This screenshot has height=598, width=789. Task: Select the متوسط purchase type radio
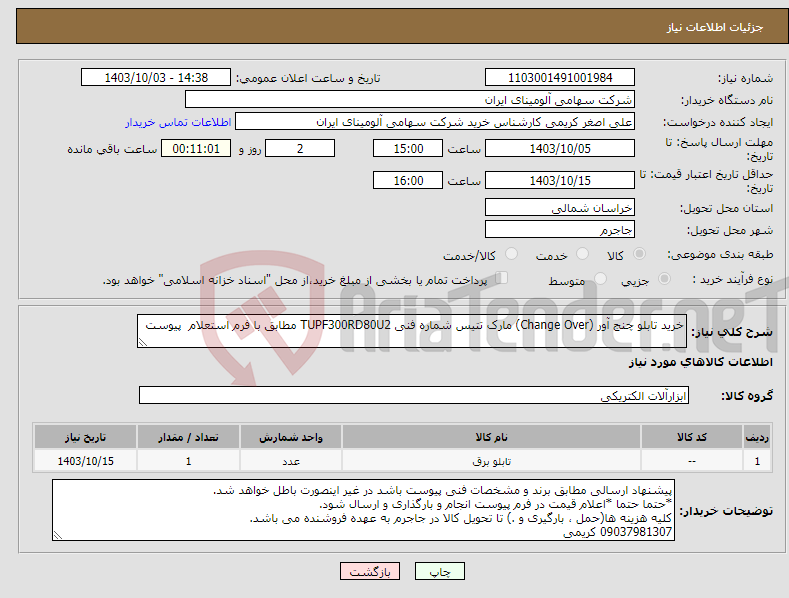pos(600,278)
